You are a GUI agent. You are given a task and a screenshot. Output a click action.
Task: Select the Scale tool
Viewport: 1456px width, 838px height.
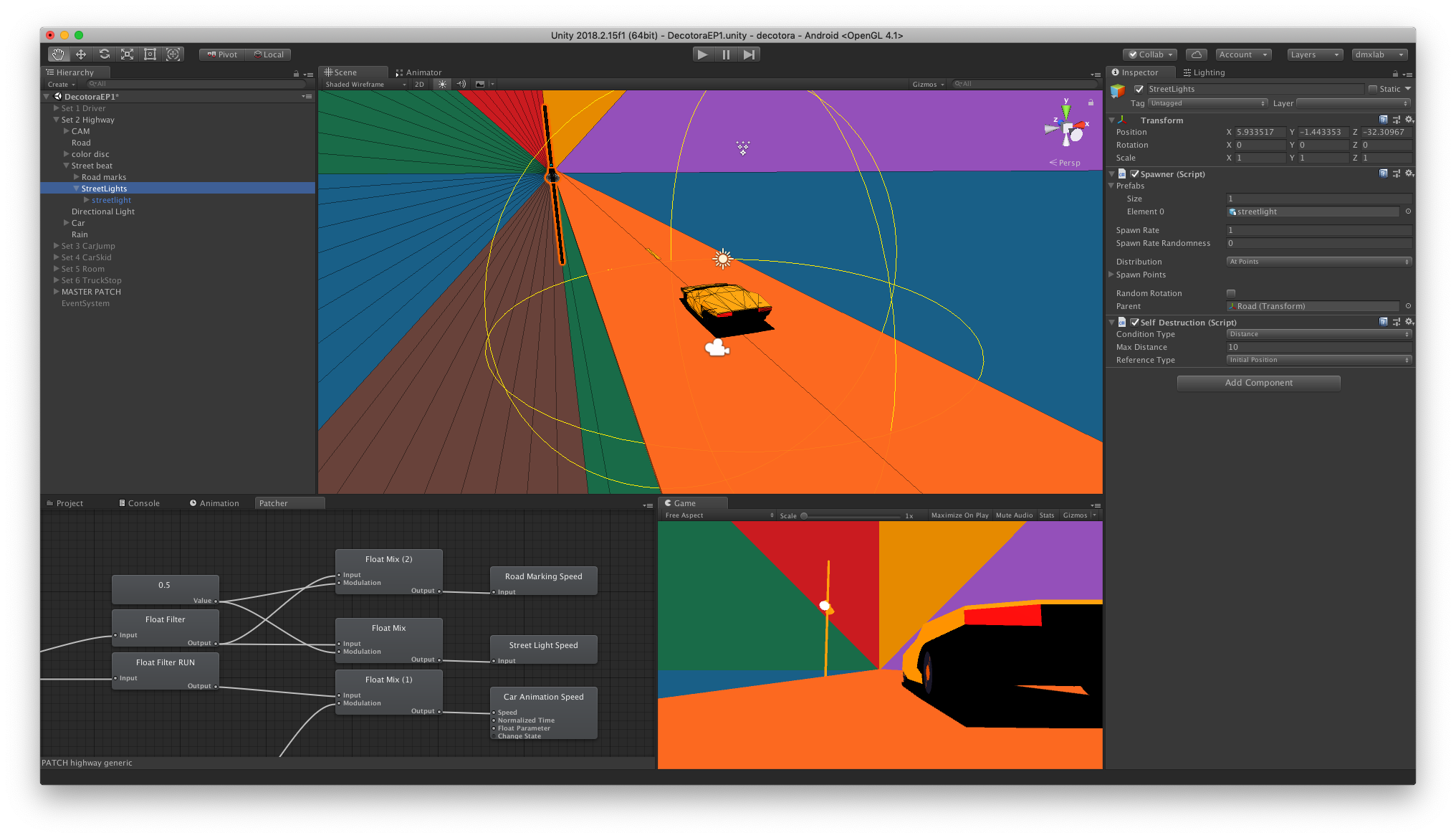[127, 54]
